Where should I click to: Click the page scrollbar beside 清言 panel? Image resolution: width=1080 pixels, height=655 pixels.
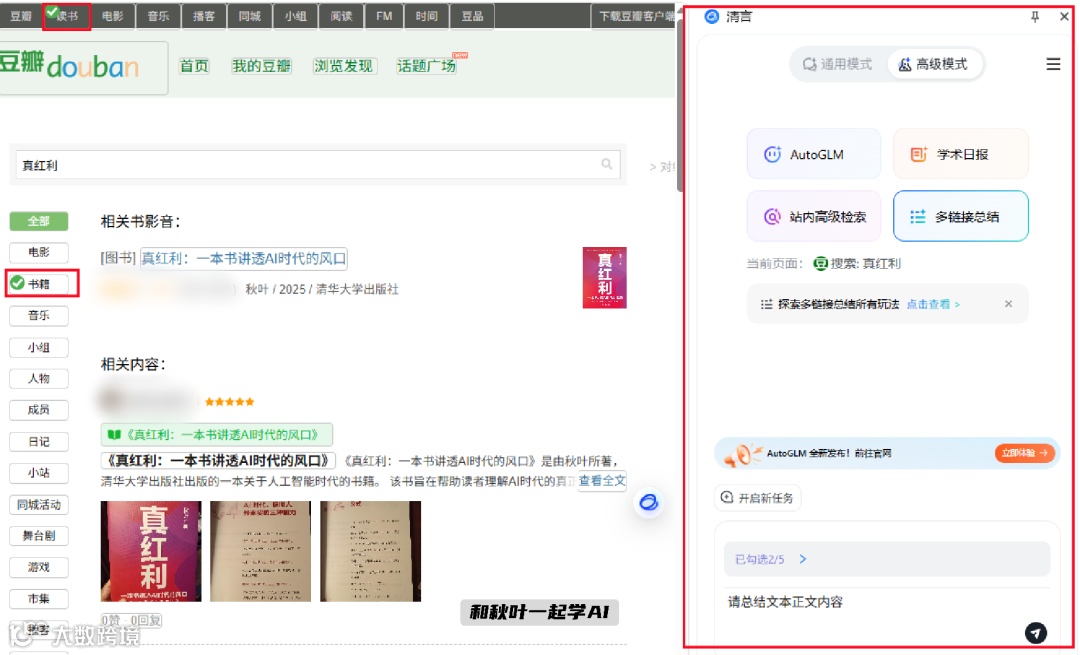(x=679, y=103)
